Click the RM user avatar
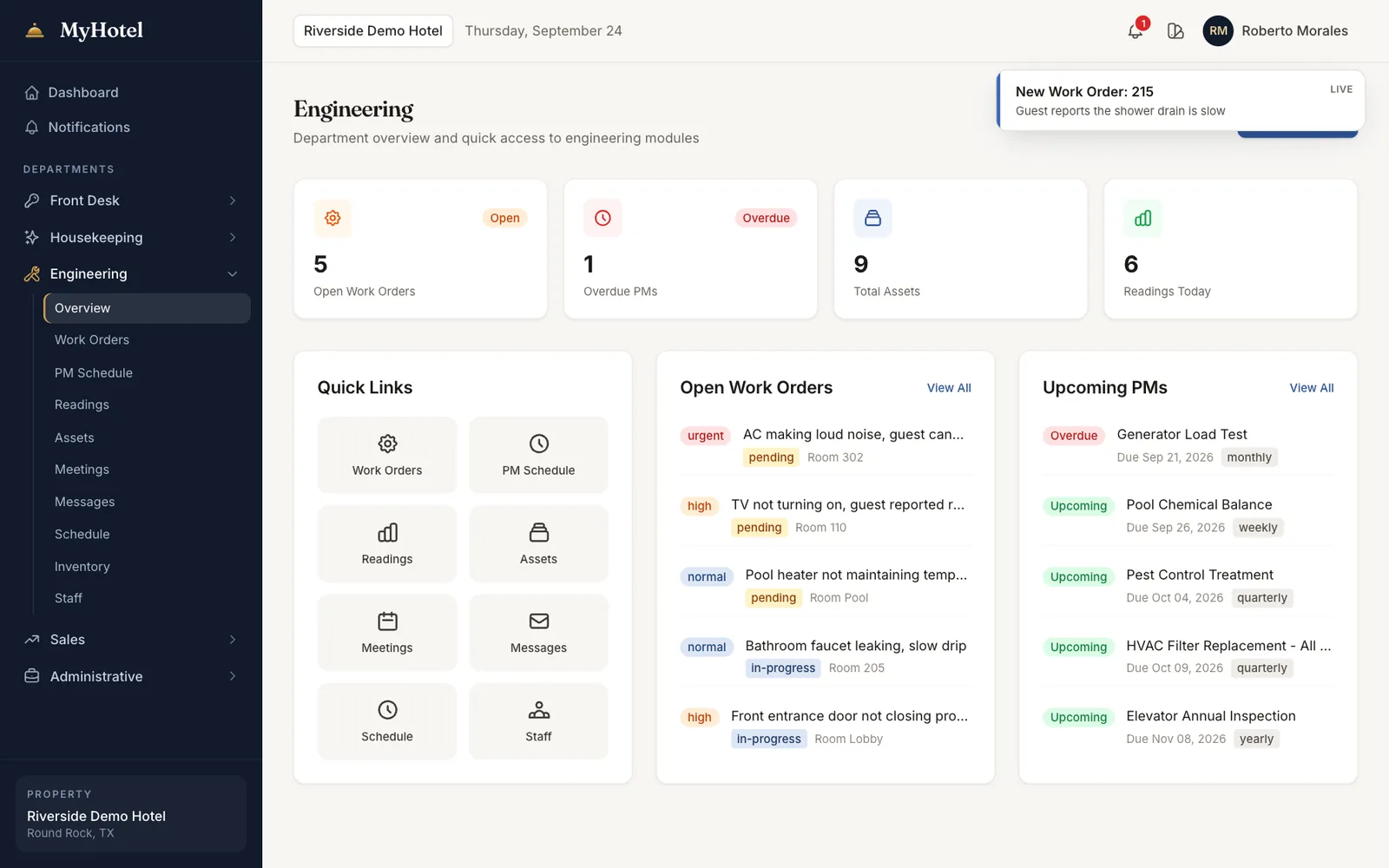The width and height of the screenshot is (1389, 868). coord(1218,31)
